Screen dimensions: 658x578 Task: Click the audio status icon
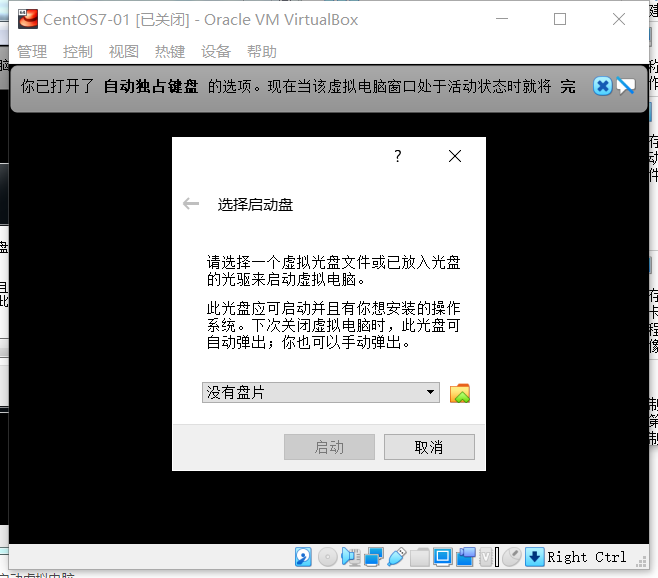pos(351,557)
